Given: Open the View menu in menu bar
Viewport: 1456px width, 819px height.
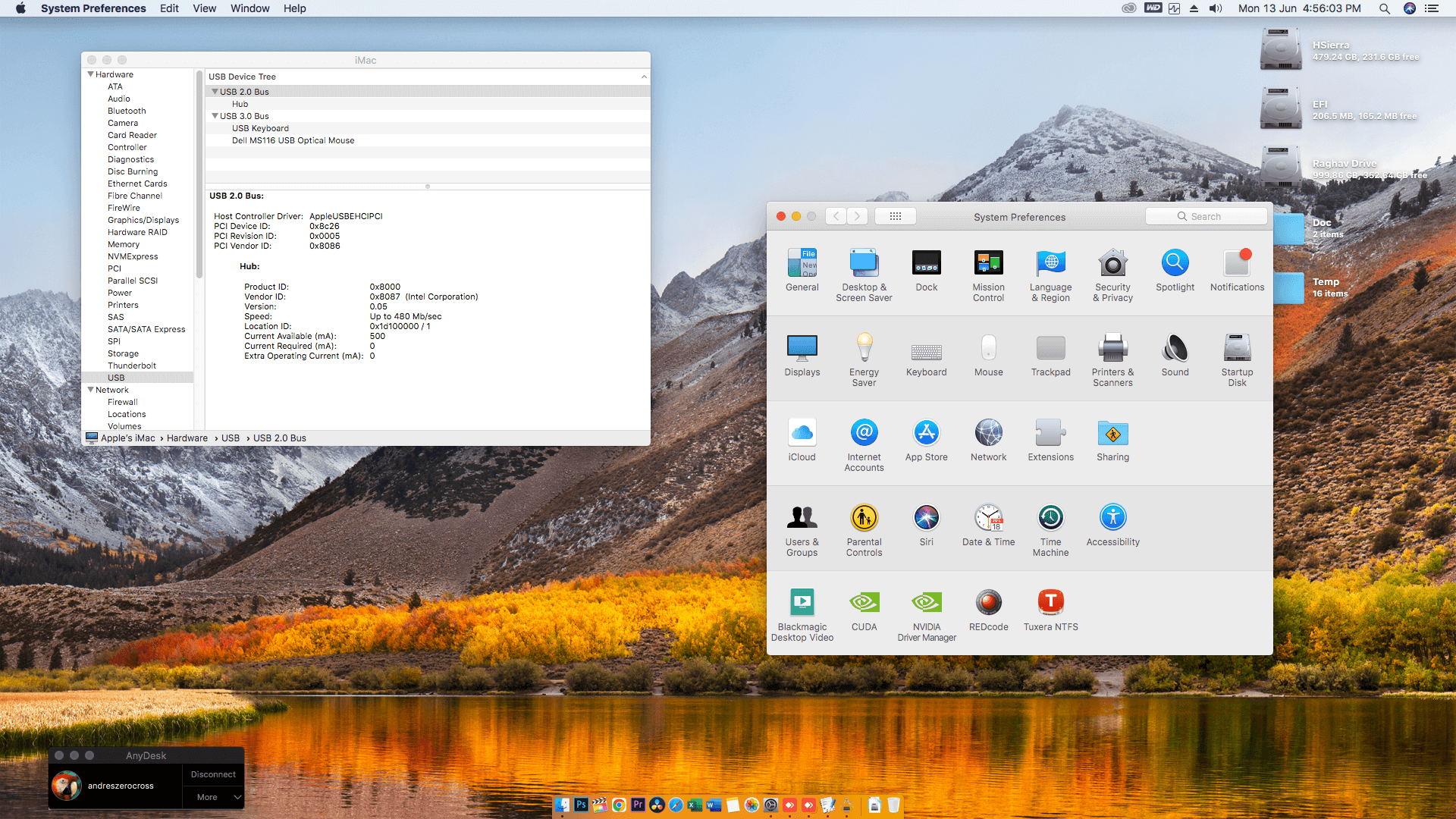Looking at the screenshot, I should [x=204, y=8].
